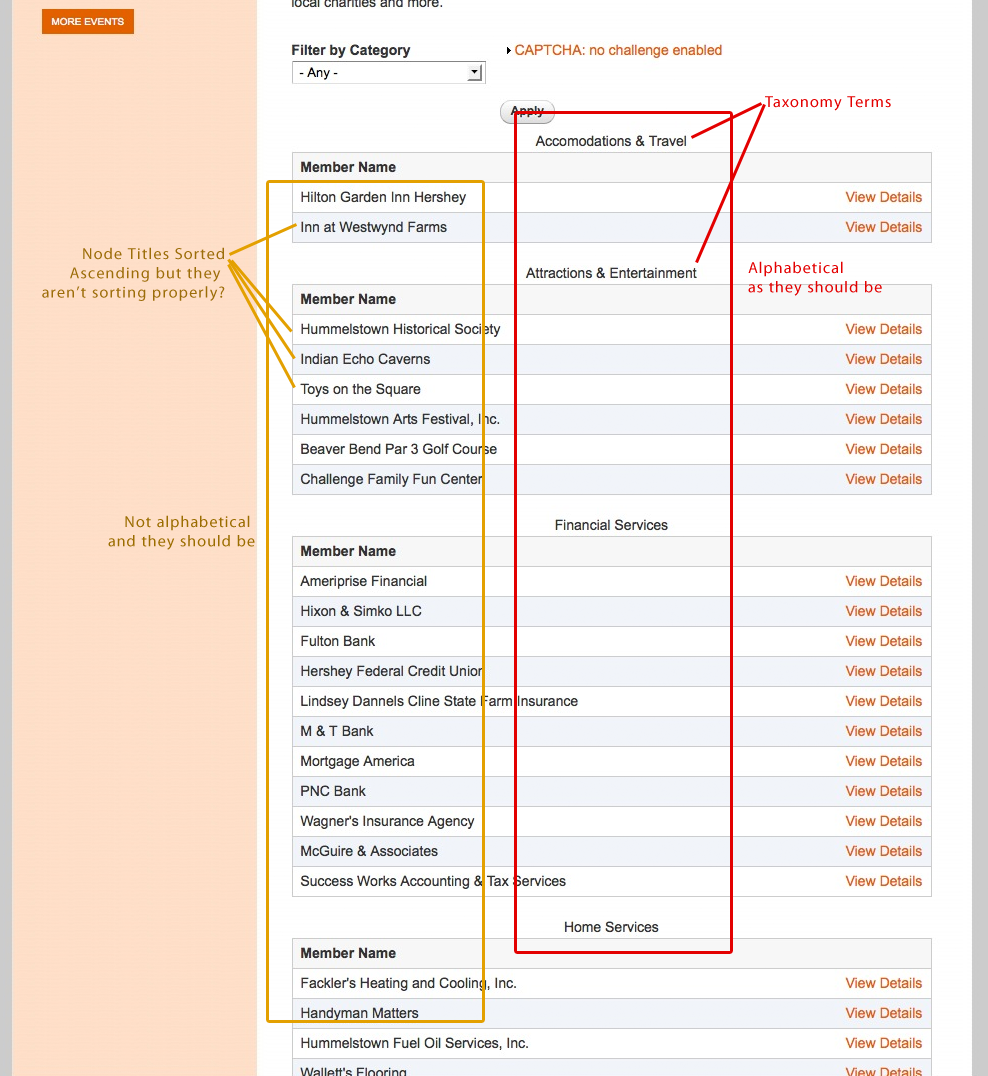
Task: View Details for Toys on the Square
Action: coord(883,389)
